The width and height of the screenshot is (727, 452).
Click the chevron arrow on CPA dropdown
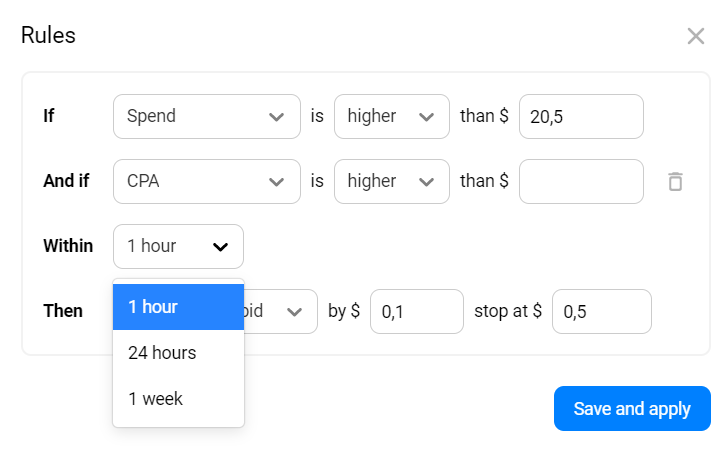(277, 182)
